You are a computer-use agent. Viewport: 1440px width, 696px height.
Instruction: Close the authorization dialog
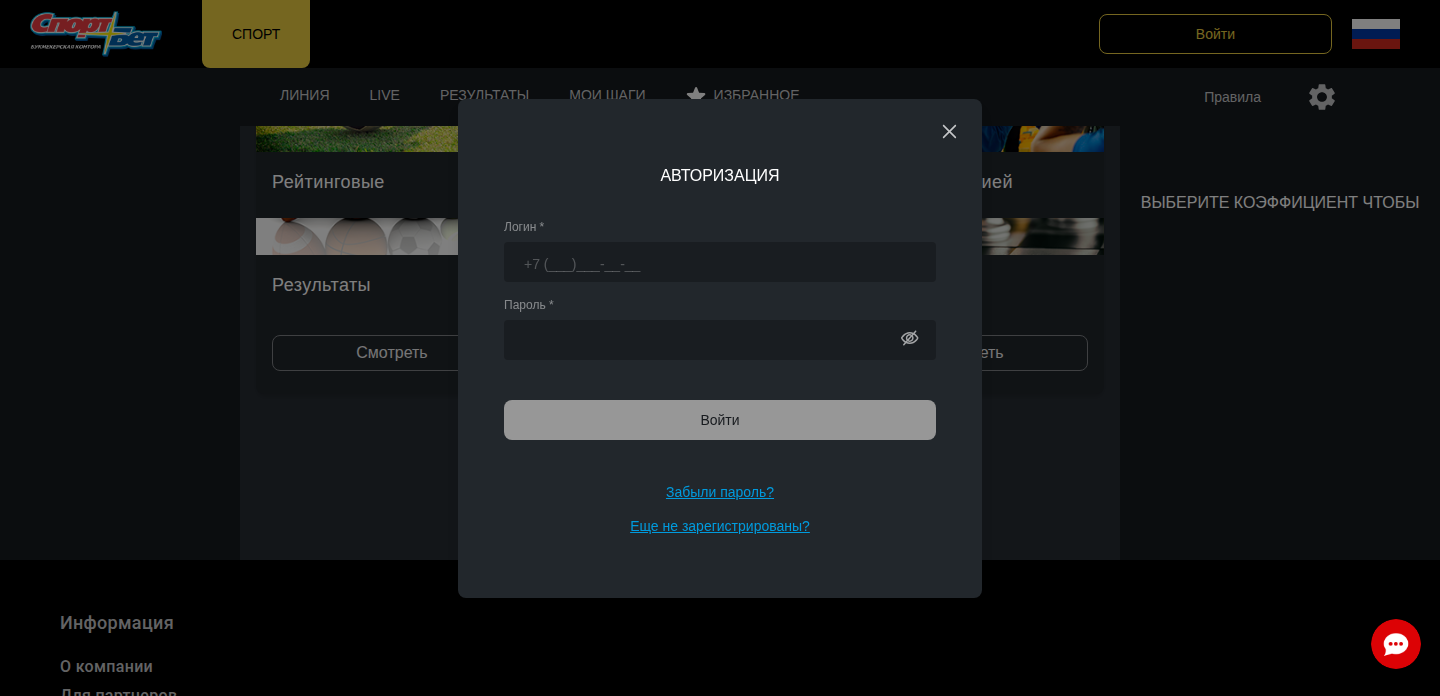tap(949, 132)
